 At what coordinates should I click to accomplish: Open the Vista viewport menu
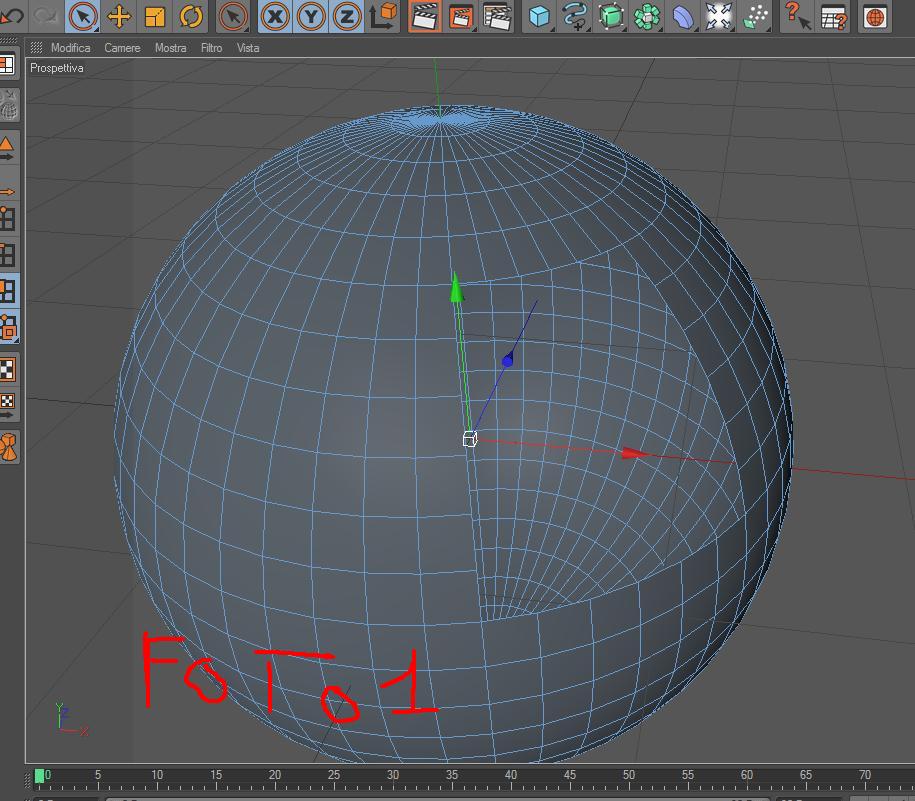click(248, 48)
